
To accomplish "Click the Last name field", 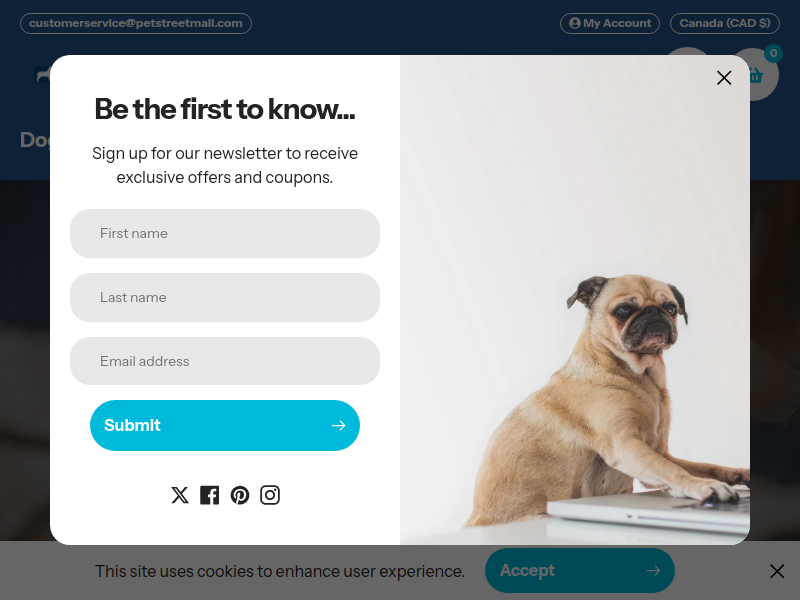I will (225, 297).
